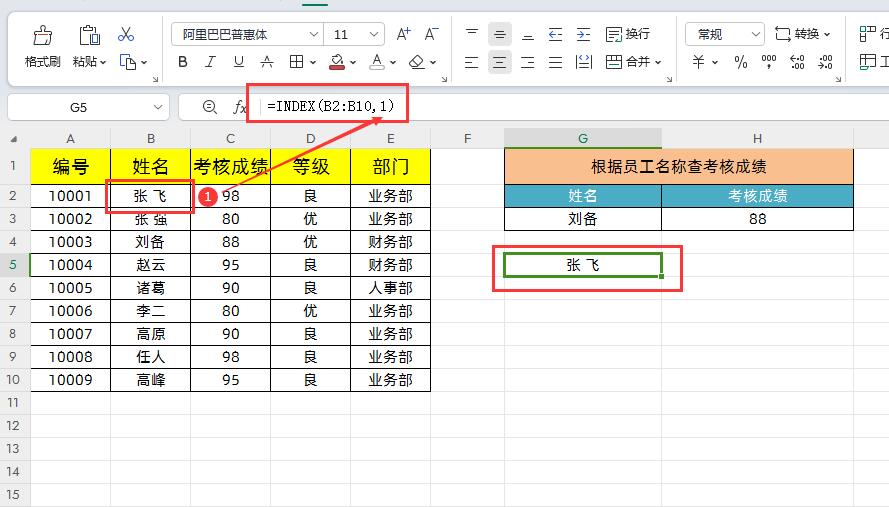Click the fx Insert Function icon
The width and height of the screenshot is (889, 507).
(239, 107)
